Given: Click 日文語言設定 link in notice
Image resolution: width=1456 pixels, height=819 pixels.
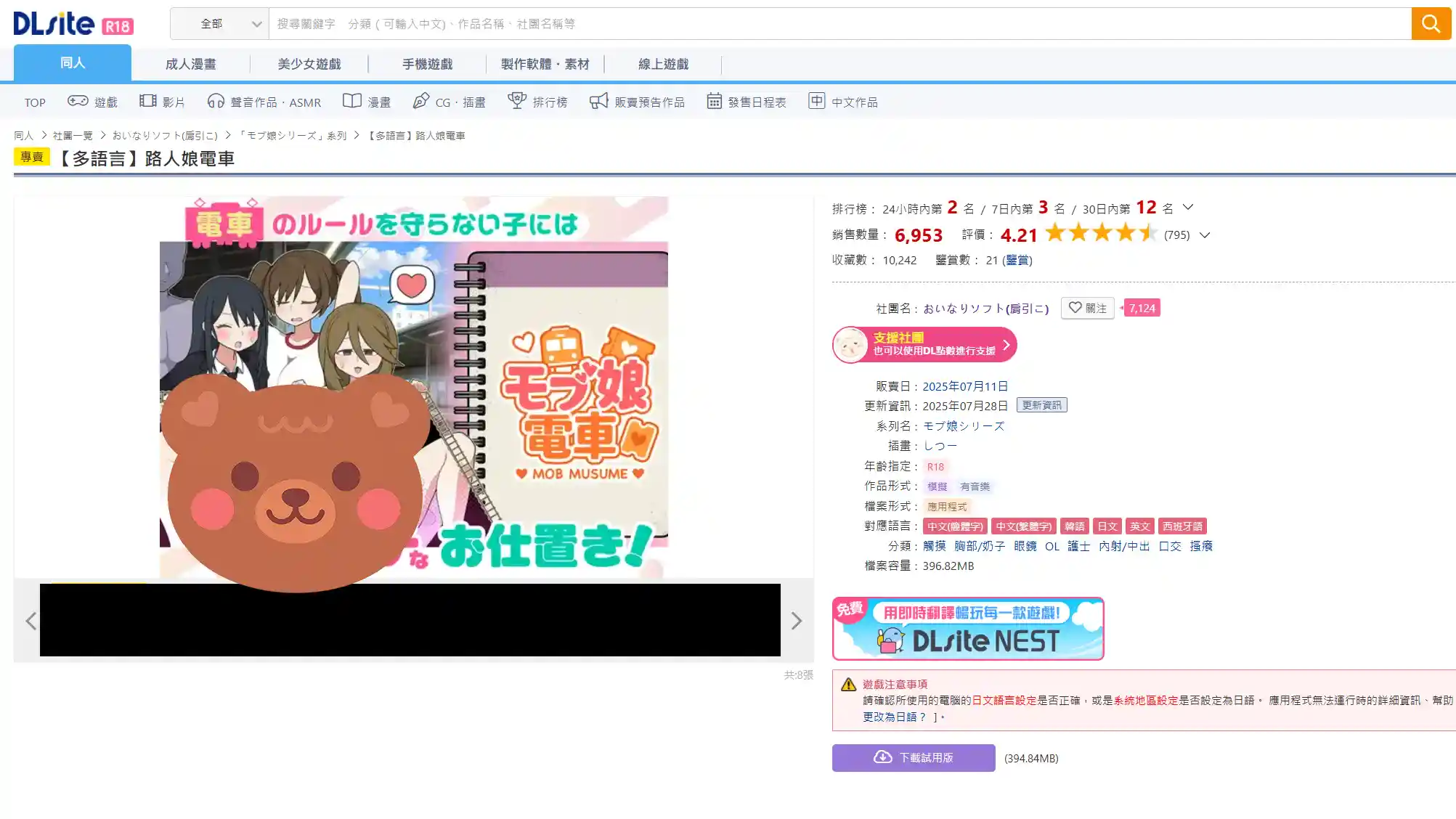Looking at the screenshot, I should pos(1004,701).
